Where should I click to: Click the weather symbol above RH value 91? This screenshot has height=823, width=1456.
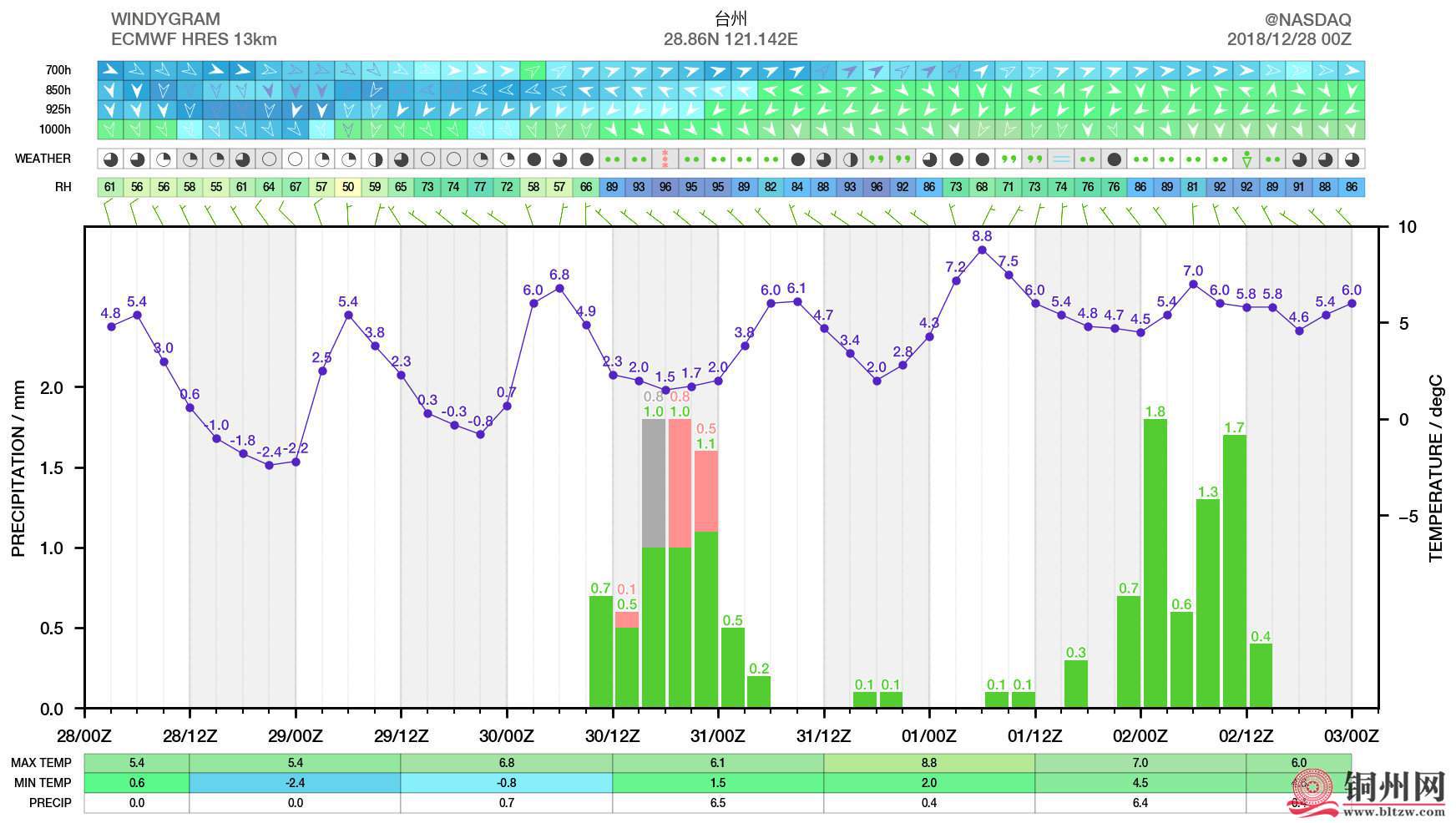coord(1299,159)
